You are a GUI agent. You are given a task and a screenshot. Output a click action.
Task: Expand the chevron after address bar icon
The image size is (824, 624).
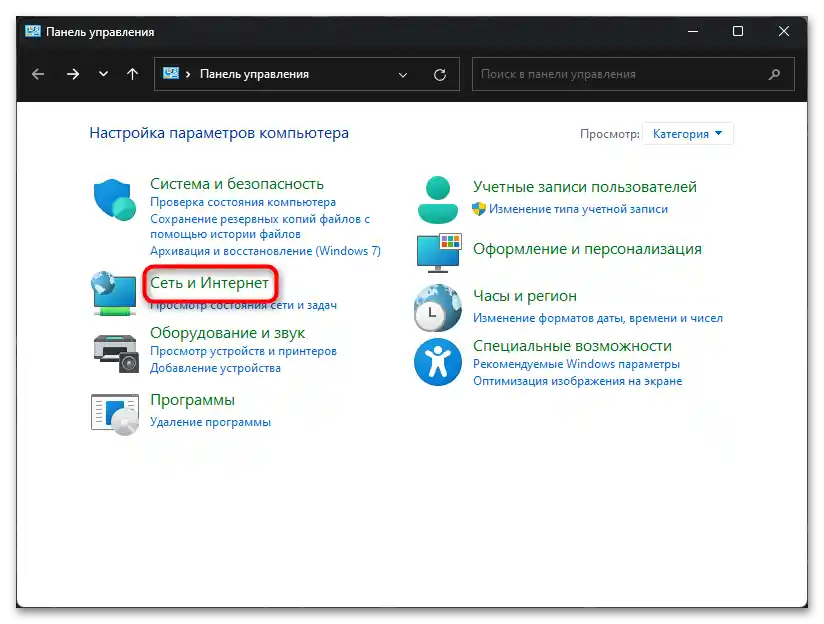188,74
